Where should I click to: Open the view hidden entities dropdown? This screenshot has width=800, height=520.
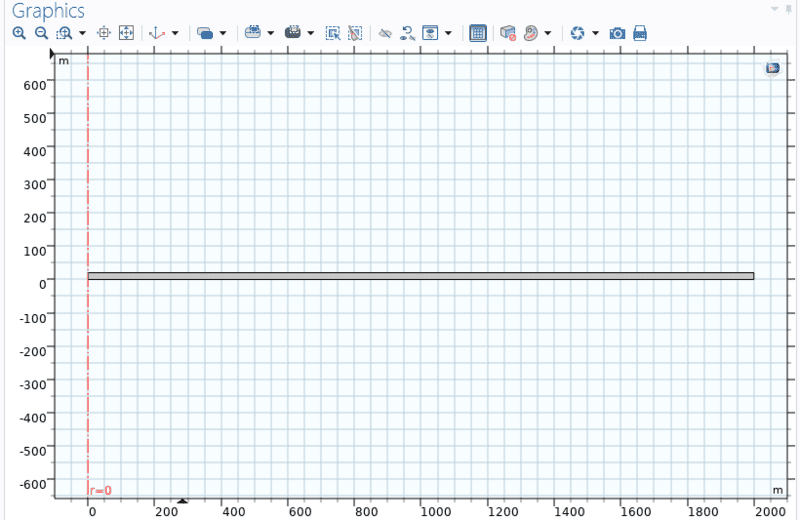[x=447, y=33]
